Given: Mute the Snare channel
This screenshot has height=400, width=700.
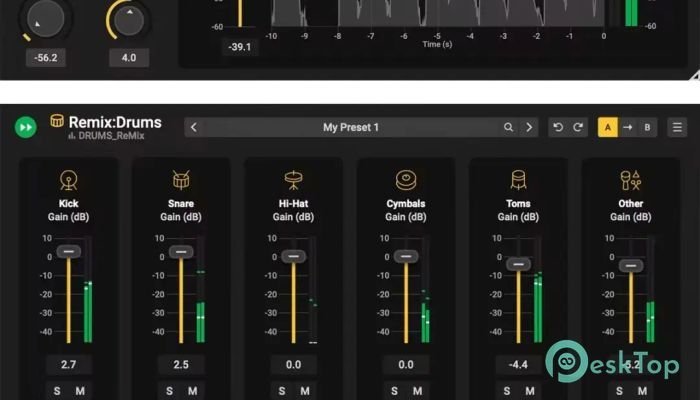Looking at the screenshot, I should click(x=193, y=391).
